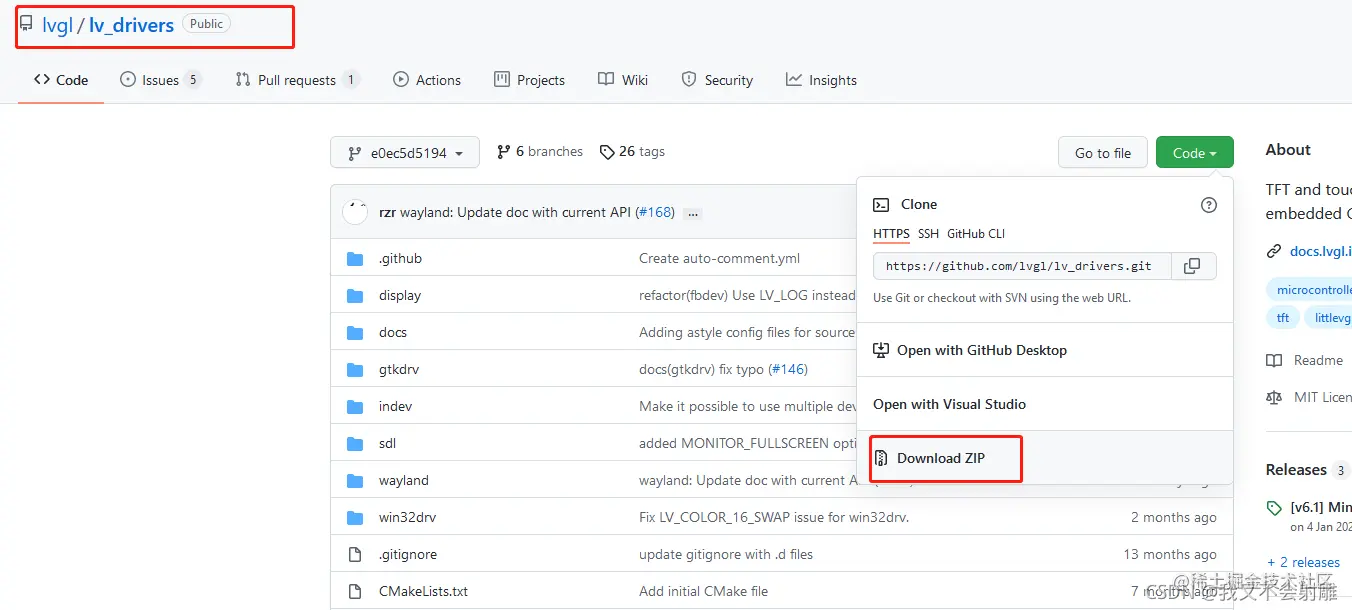Open the Insights tab
Screen dimensions: 1352x610
(x=821, y=80)
